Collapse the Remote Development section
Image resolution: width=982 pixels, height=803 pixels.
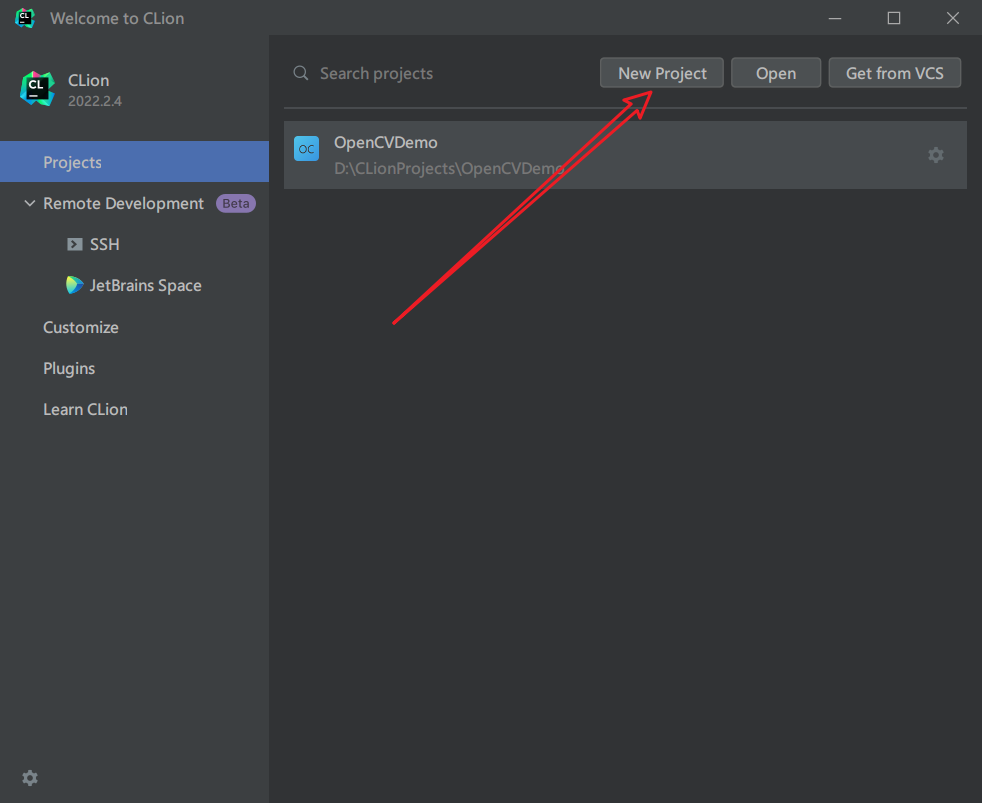(29, 203)
